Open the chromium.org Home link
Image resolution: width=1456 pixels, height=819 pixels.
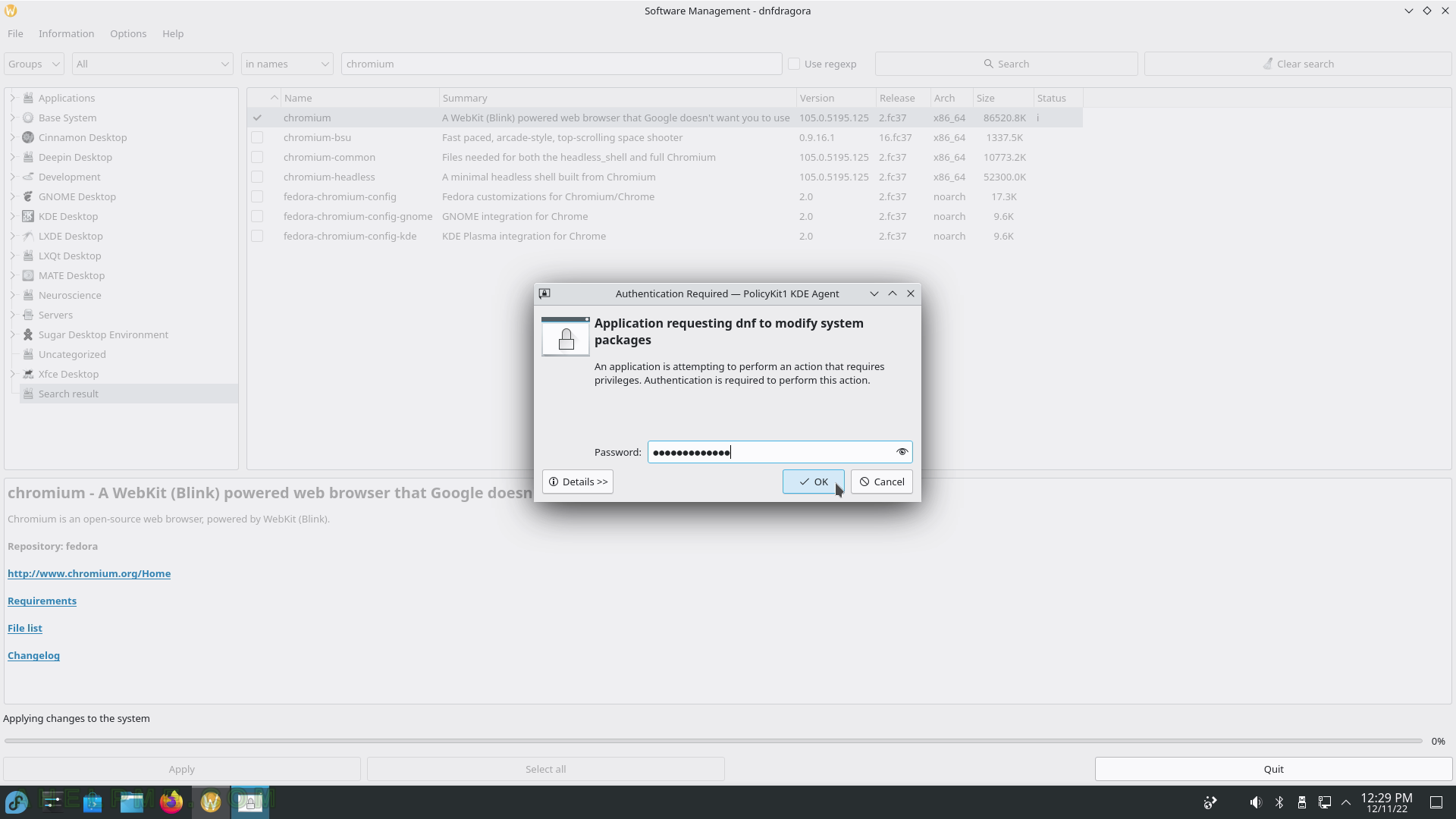point(89,573)
